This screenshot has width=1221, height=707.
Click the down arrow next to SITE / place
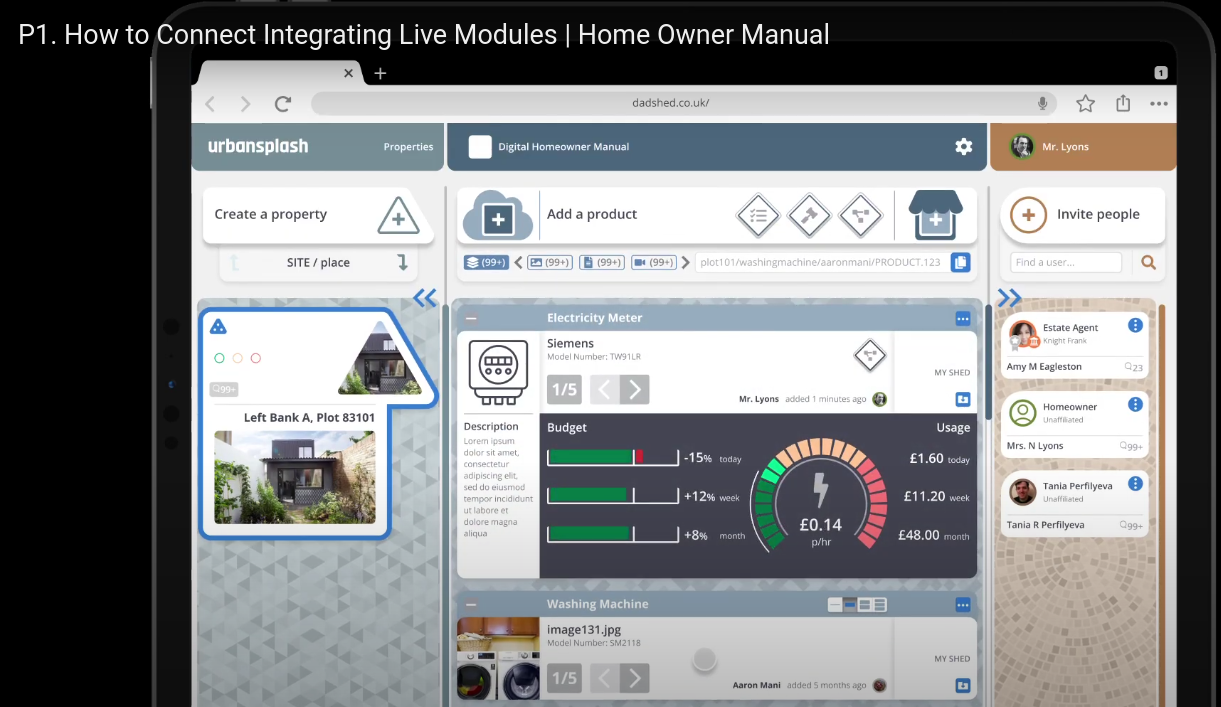402,263
